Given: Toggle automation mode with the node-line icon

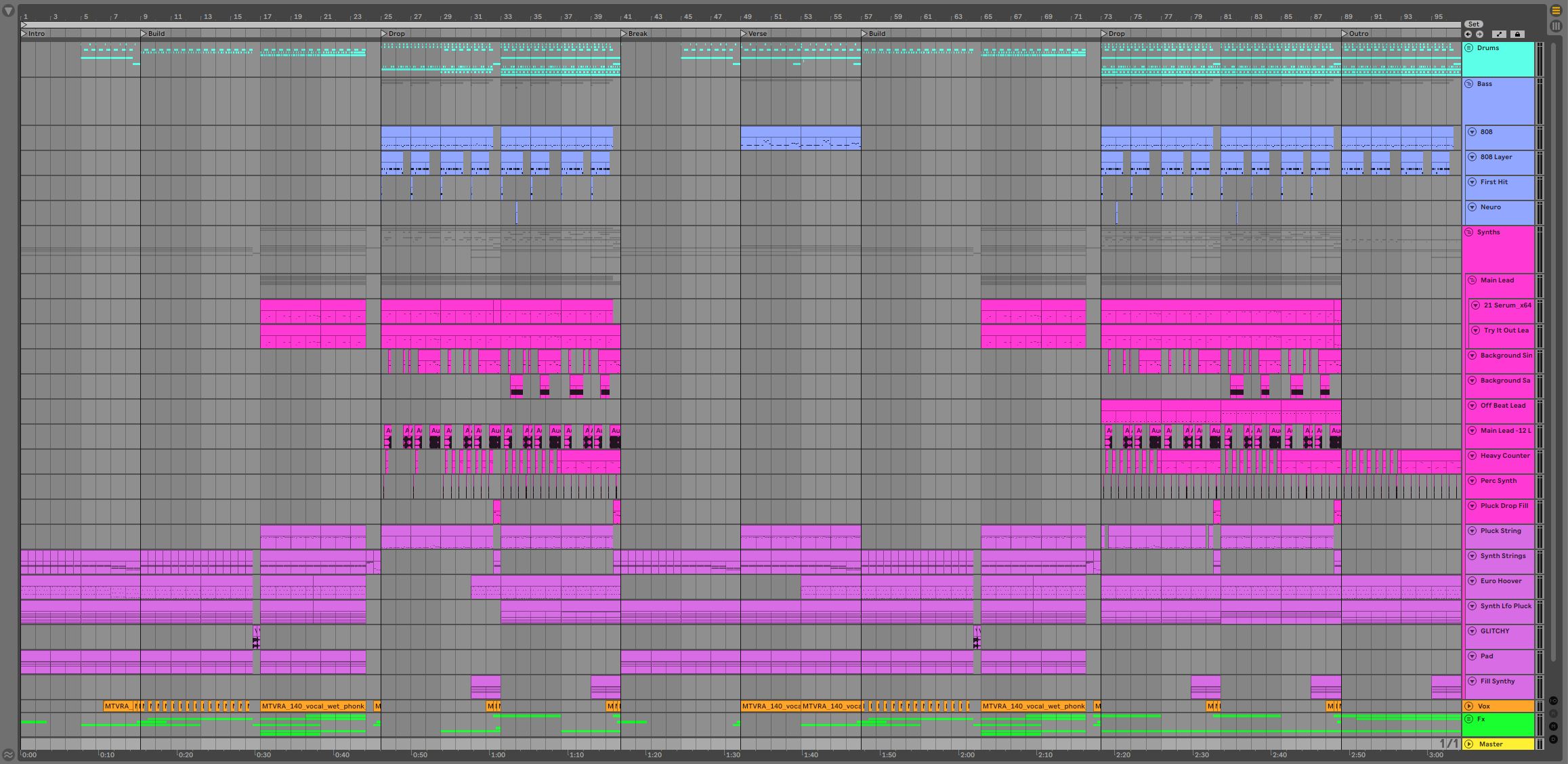Looking at the screenshot, I should (1499, 34).
